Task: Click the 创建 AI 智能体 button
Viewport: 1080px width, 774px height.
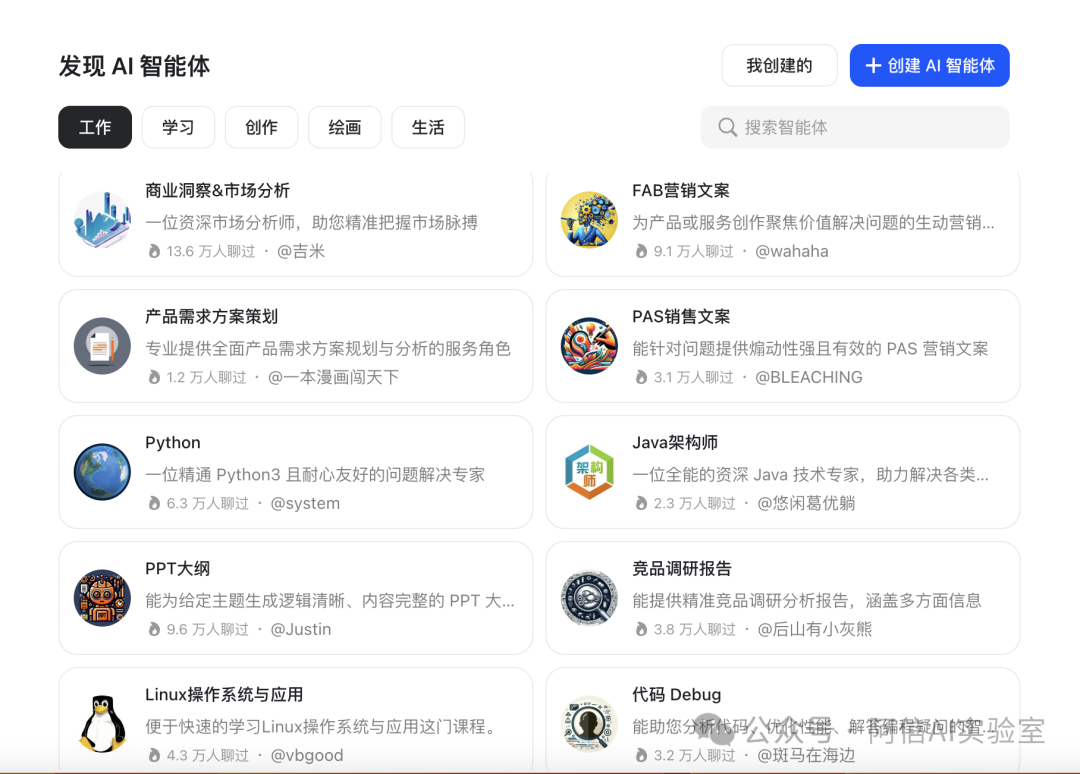Action: pos(930,65)
